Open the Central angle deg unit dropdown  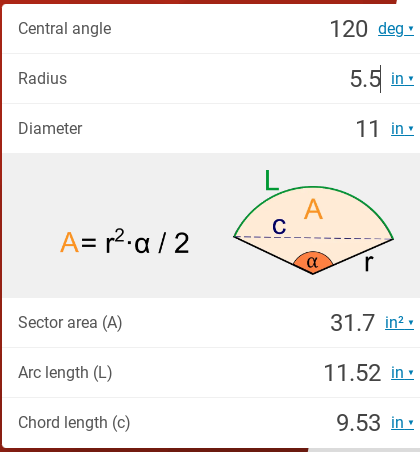tap(396, 29)
